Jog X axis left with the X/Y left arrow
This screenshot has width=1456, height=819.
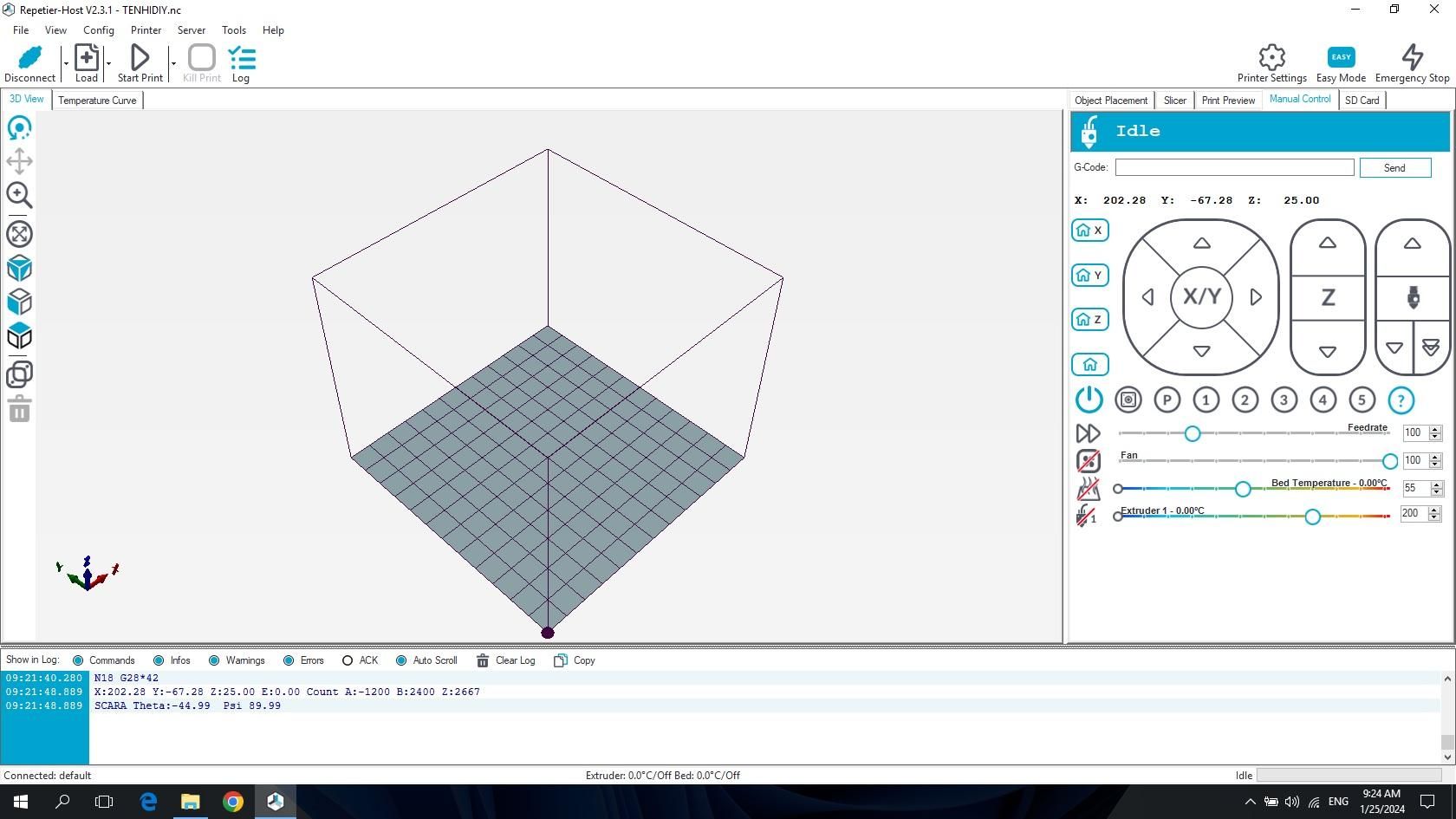pos(1147,297)
